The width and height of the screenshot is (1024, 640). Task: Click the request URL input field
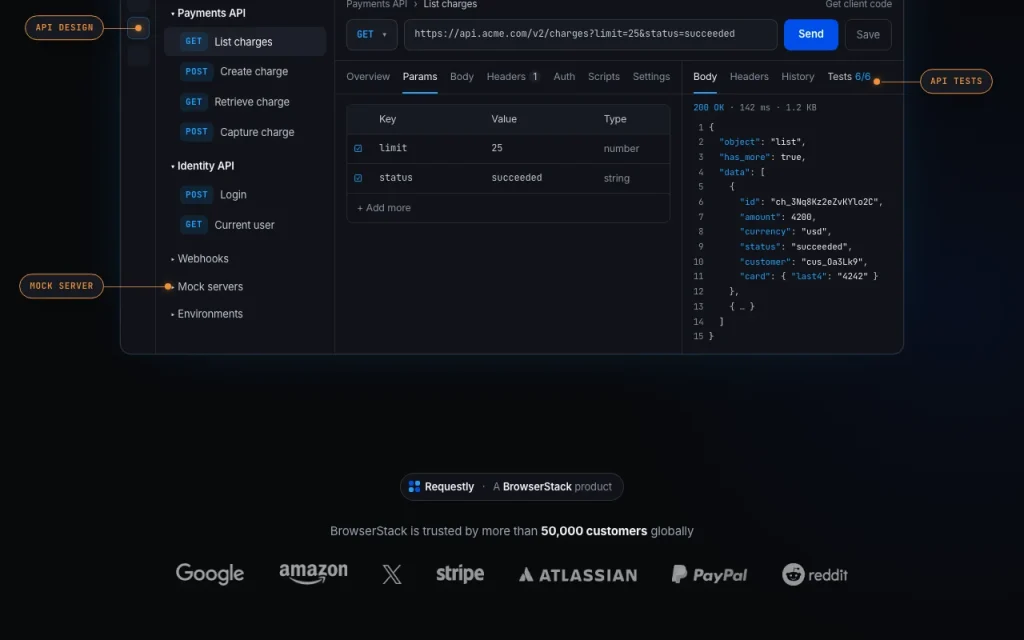coord(590,35)
